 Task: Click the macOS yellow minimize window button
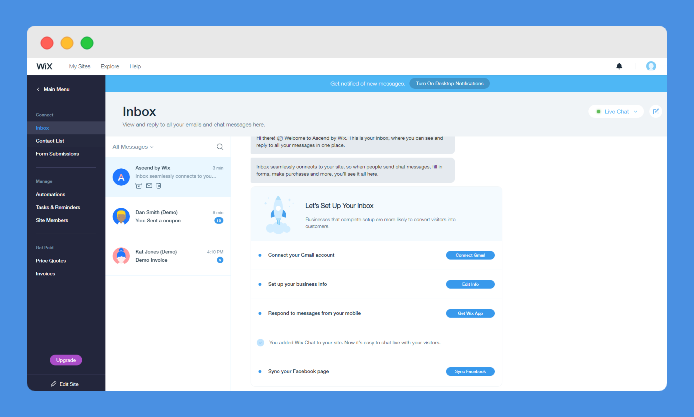pos(67,43)
